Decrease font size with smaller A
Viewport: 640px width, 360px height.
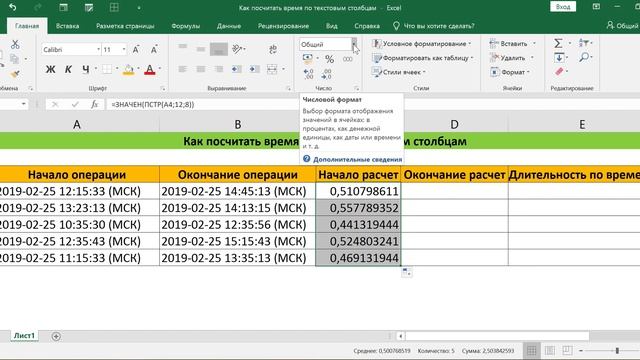[x=154, y=50]
